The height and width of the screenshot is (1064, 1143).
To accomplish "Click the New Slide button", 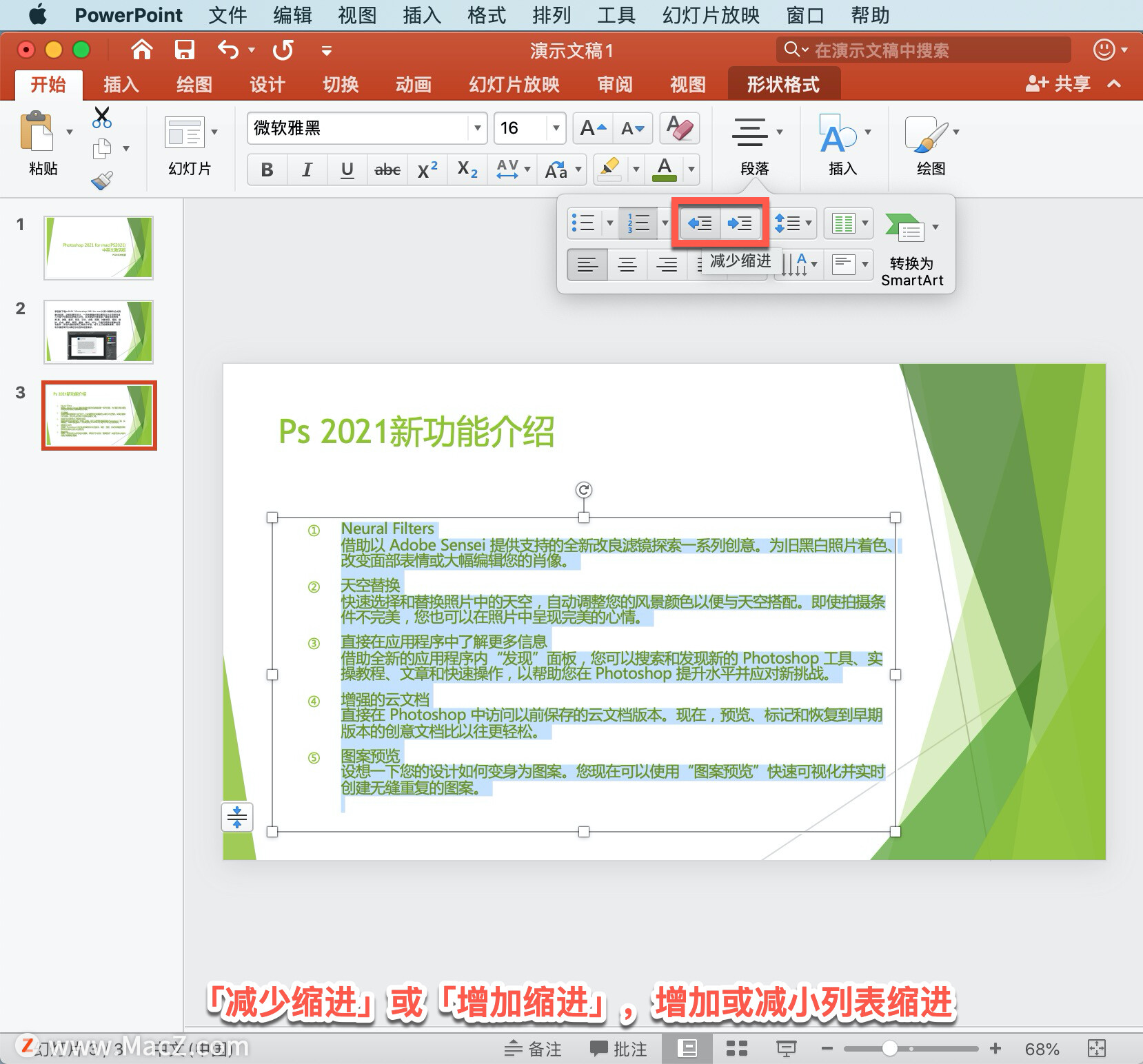I will click(x=184, y=132).
